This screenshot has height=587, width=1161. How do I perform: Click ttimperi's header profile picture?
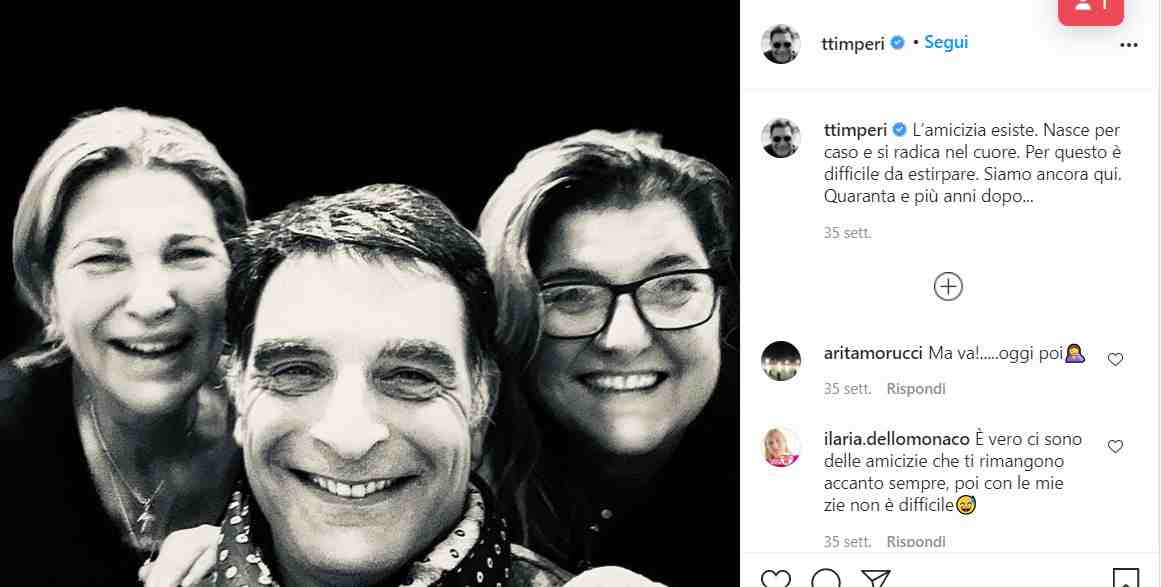click(781, 44)
